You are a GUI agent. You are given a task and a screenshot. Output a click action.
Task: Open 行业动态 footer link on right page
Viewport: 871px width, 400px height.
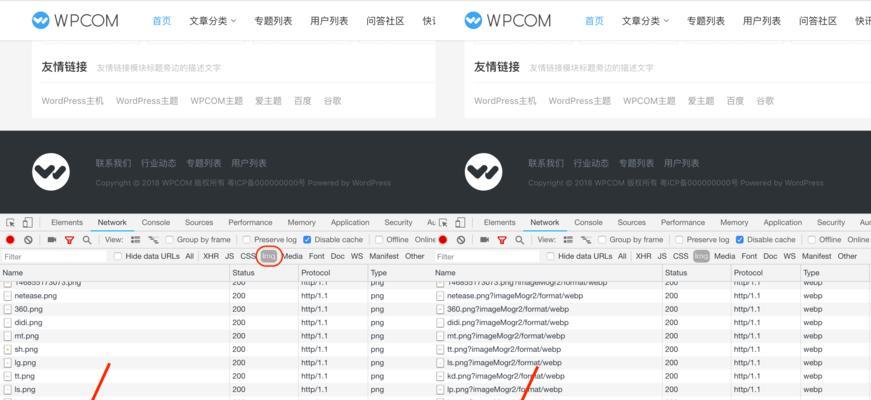click(591, 163)
